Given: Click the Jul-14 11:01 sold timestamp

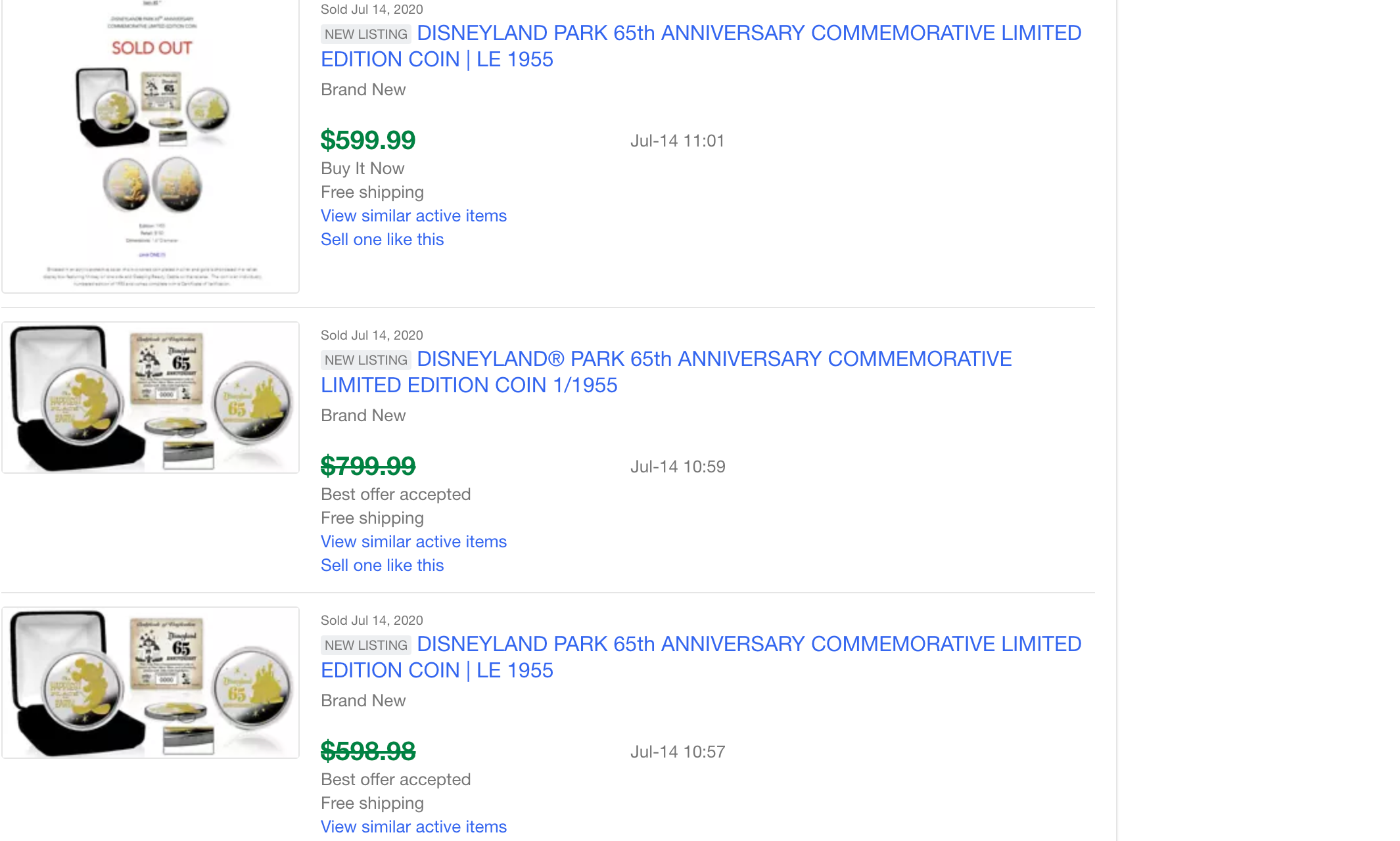Looking at the screenshot, I should pos(677,141).
